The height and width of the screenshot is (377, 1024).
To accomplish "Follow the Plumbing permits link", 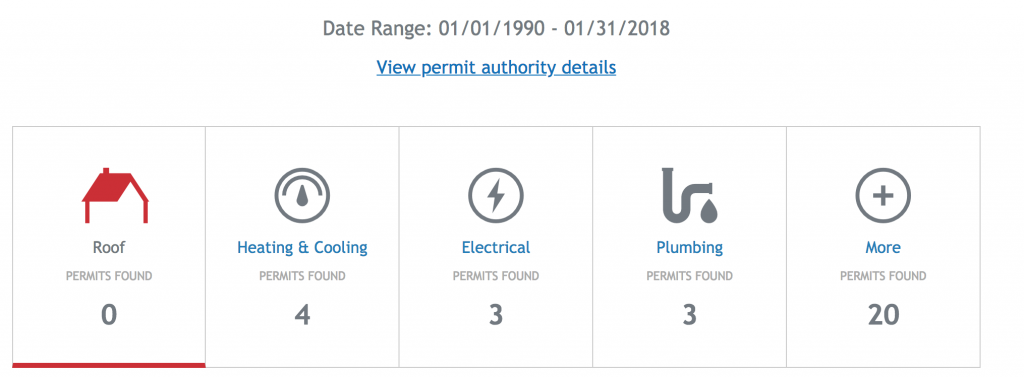I will pos(690,248).
